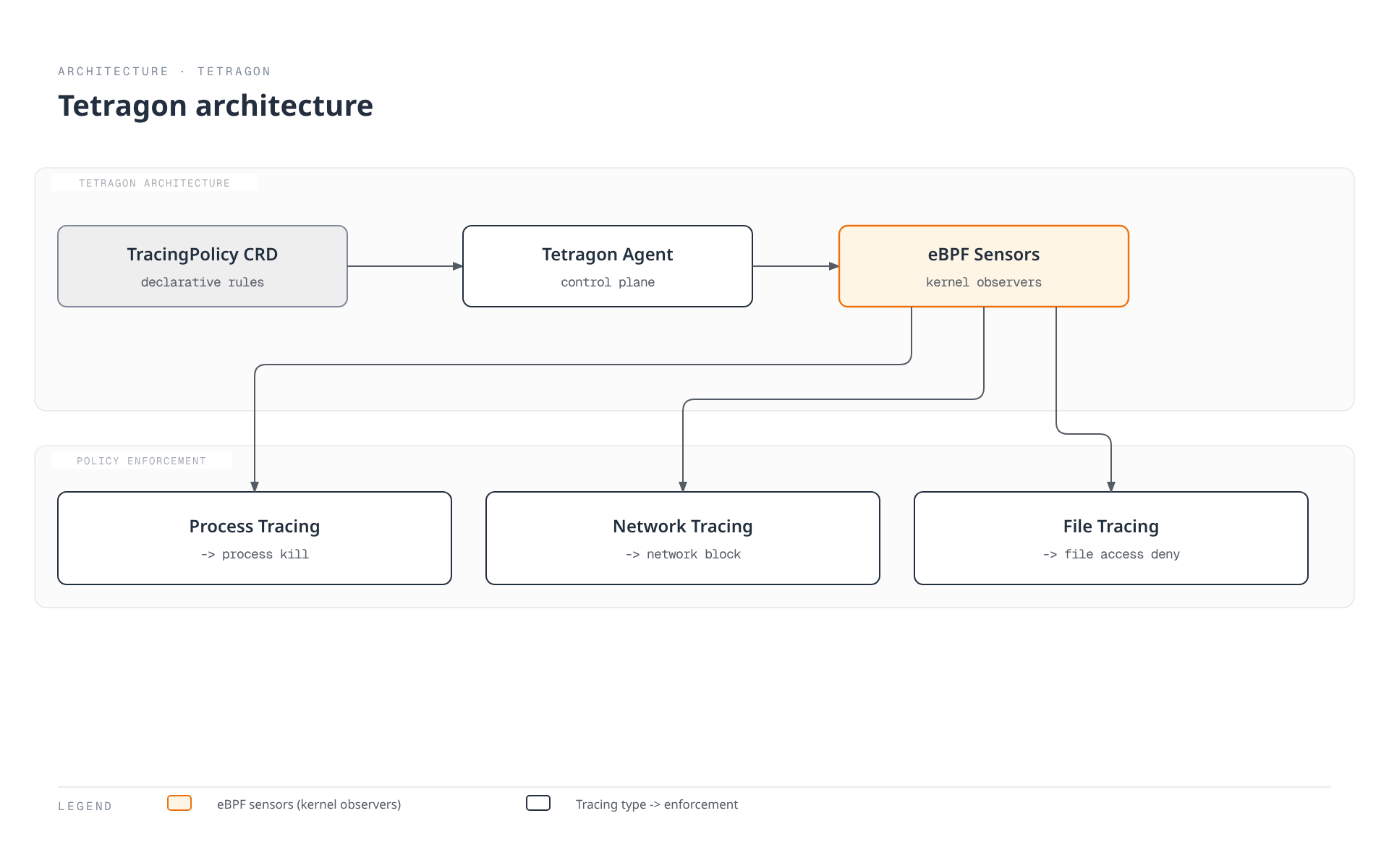Select the TracingPolicy CRD node
Image resolution: width=1389 pixels, height=868 pixels.
pos(203,266)
